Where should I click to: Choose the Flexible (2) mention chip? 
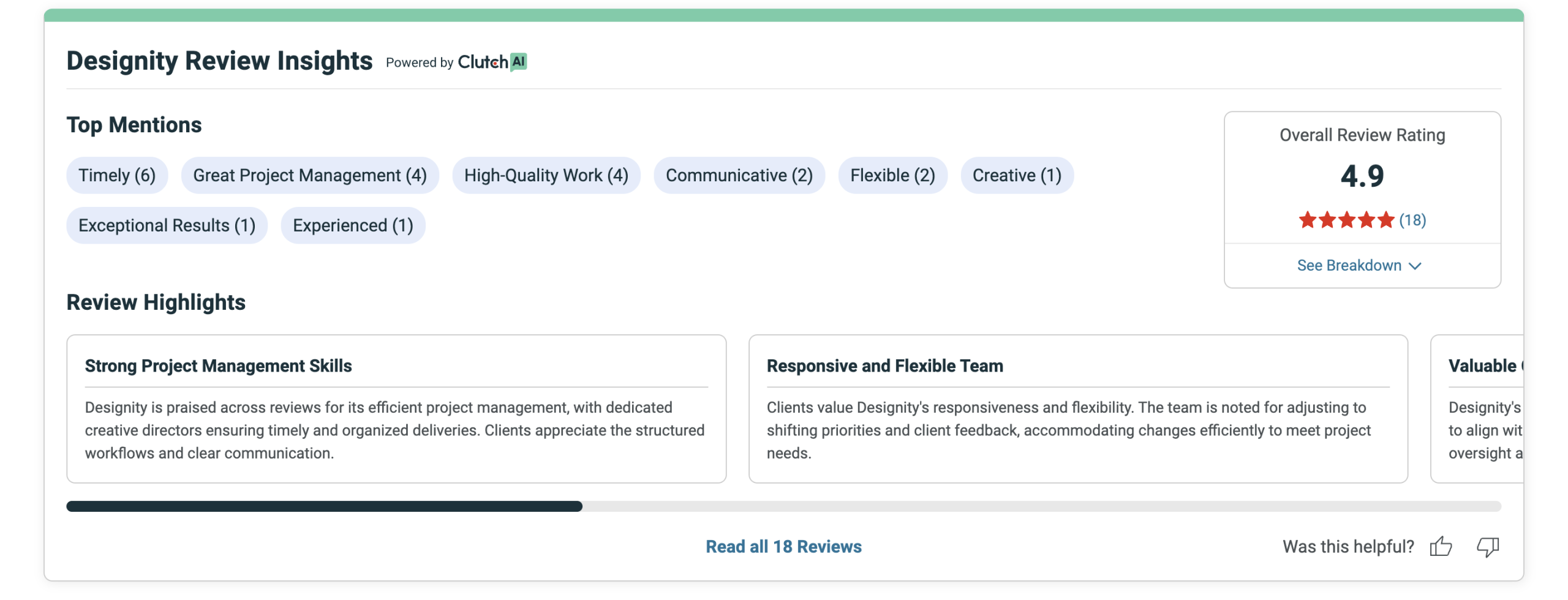tap(892, 175)
